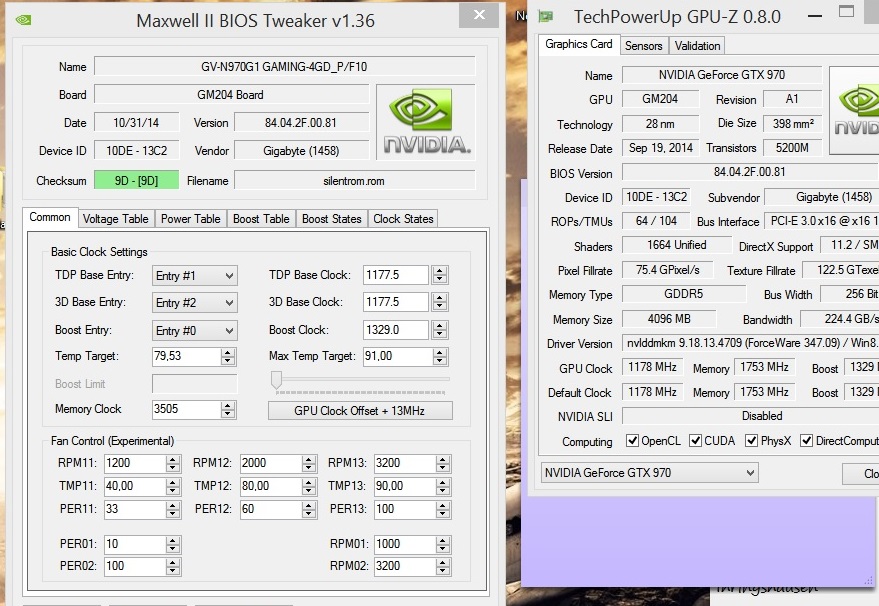This screenshot has height=606, width=879.
Task: Click the PER12 spinner arrows
Action: [x=309, y=510]
